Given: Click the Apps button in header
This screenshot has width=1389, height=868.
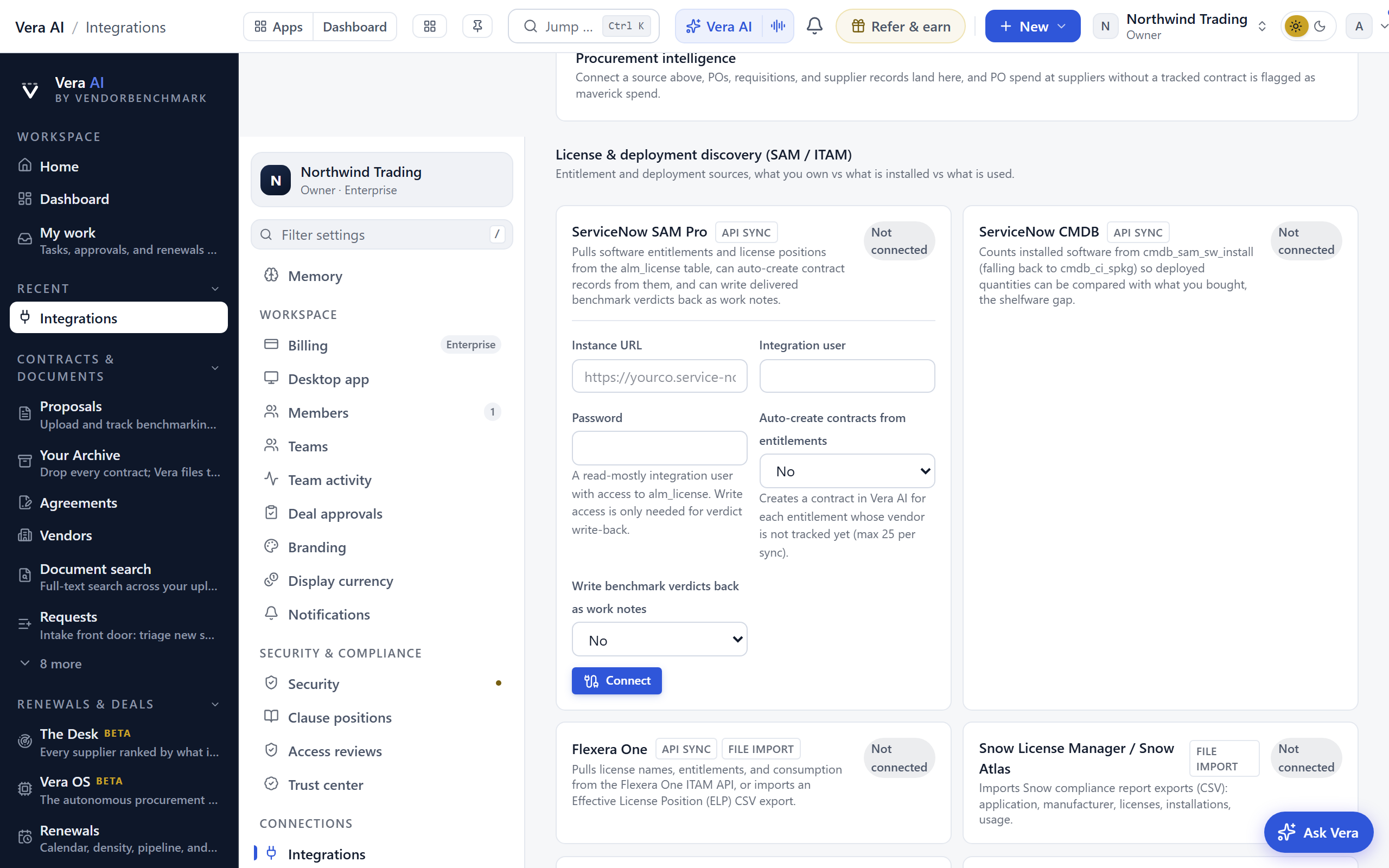Looking at the screenshot, I should tap(278, 27).
